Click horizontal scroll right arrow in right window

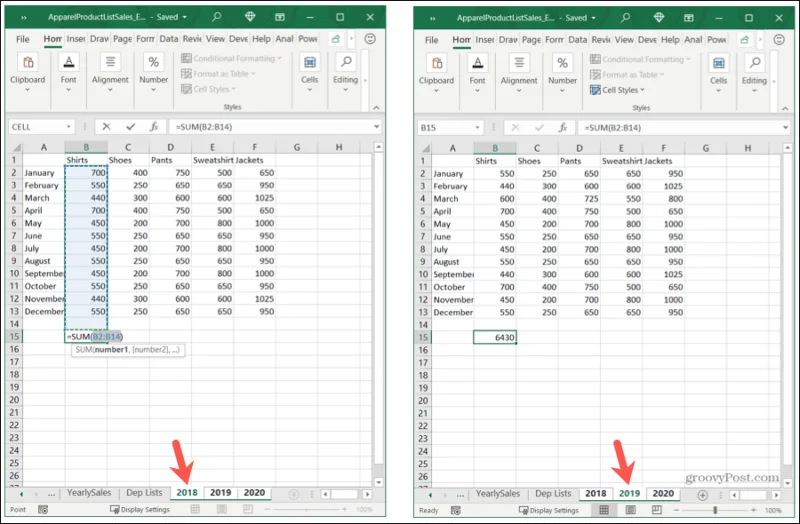(x=776, y=495)
